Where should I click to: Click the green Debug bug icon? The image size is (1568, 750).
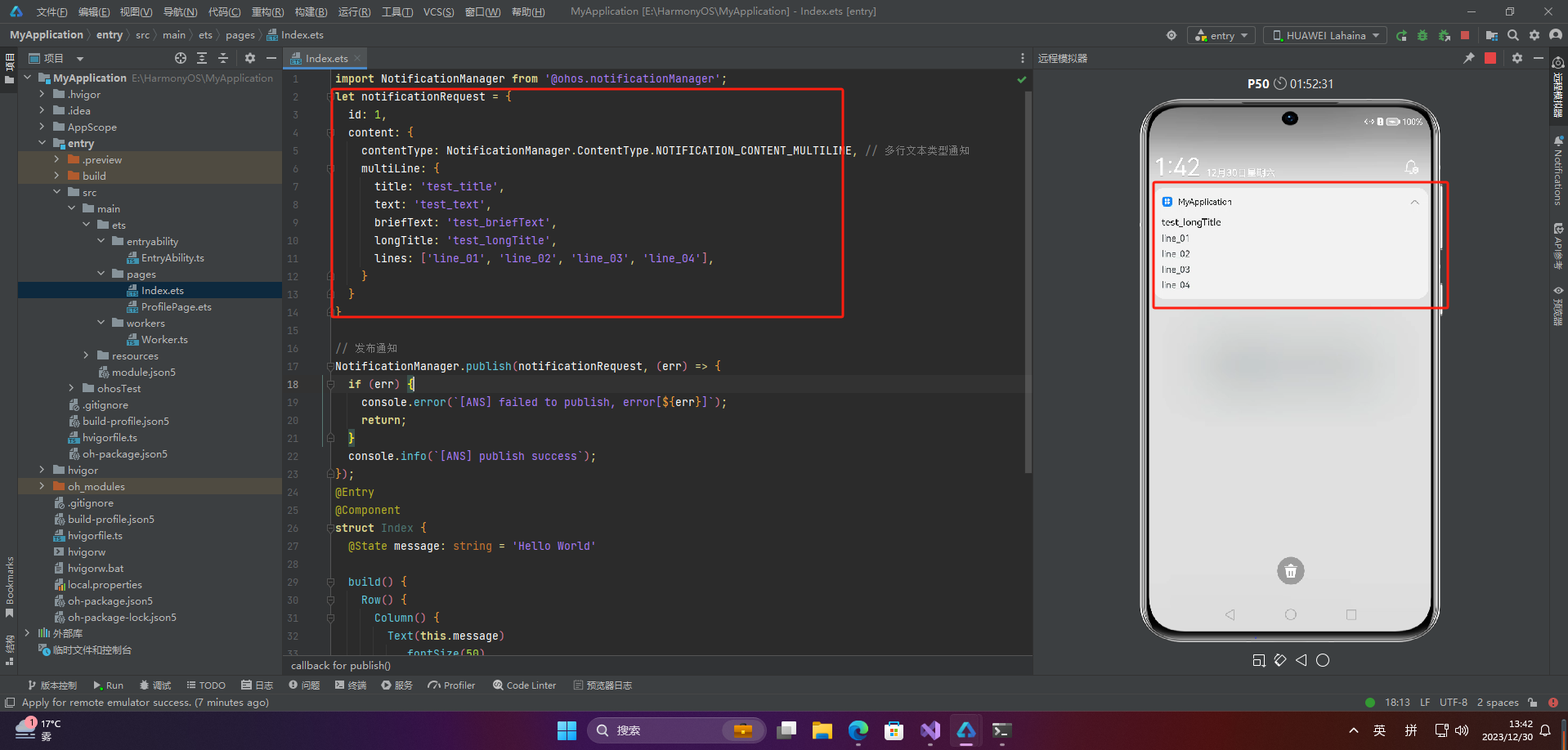point(1422,35)
